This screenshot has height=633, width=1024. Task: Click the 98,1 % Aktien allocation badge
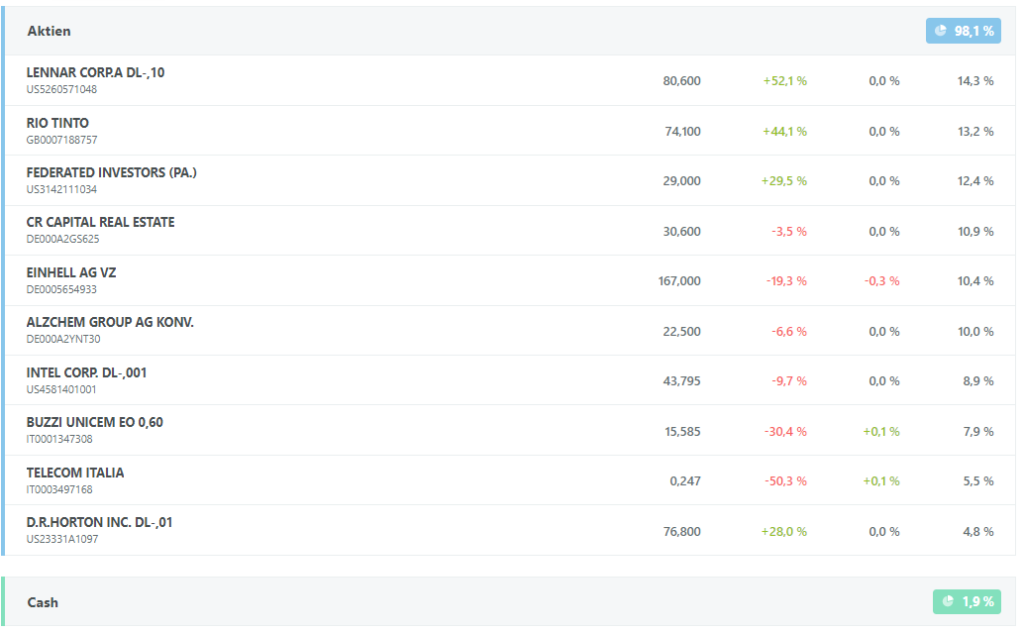963,31
